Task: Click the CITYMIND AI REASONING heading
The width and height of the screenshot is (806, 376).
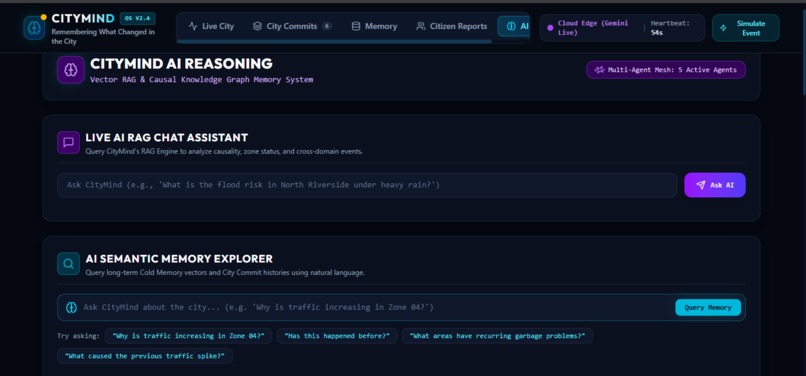Action: pyautogui.click(x=181, y=64)
